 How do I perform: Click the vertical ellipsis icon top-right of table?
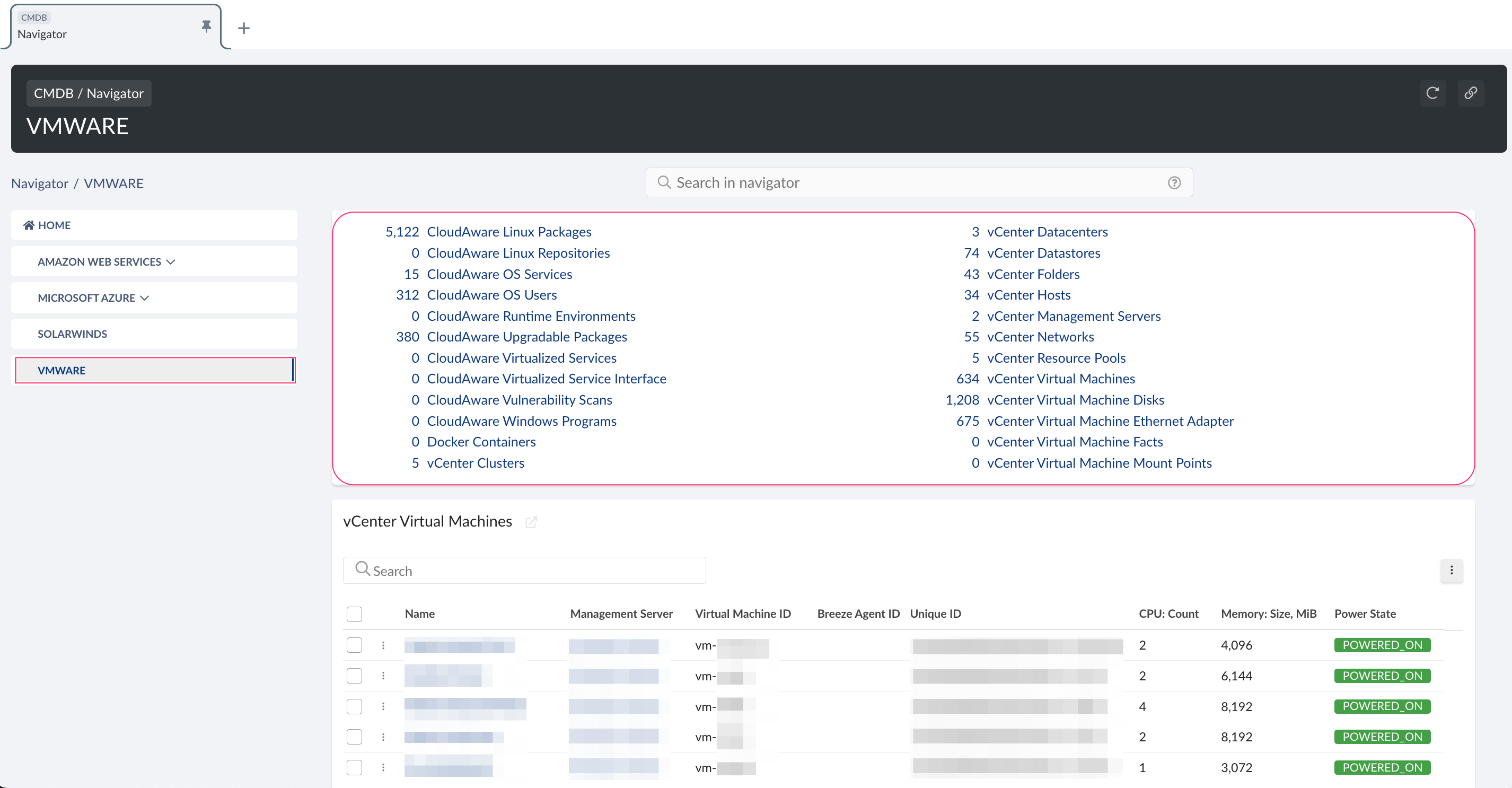[x=1451, y=570]
